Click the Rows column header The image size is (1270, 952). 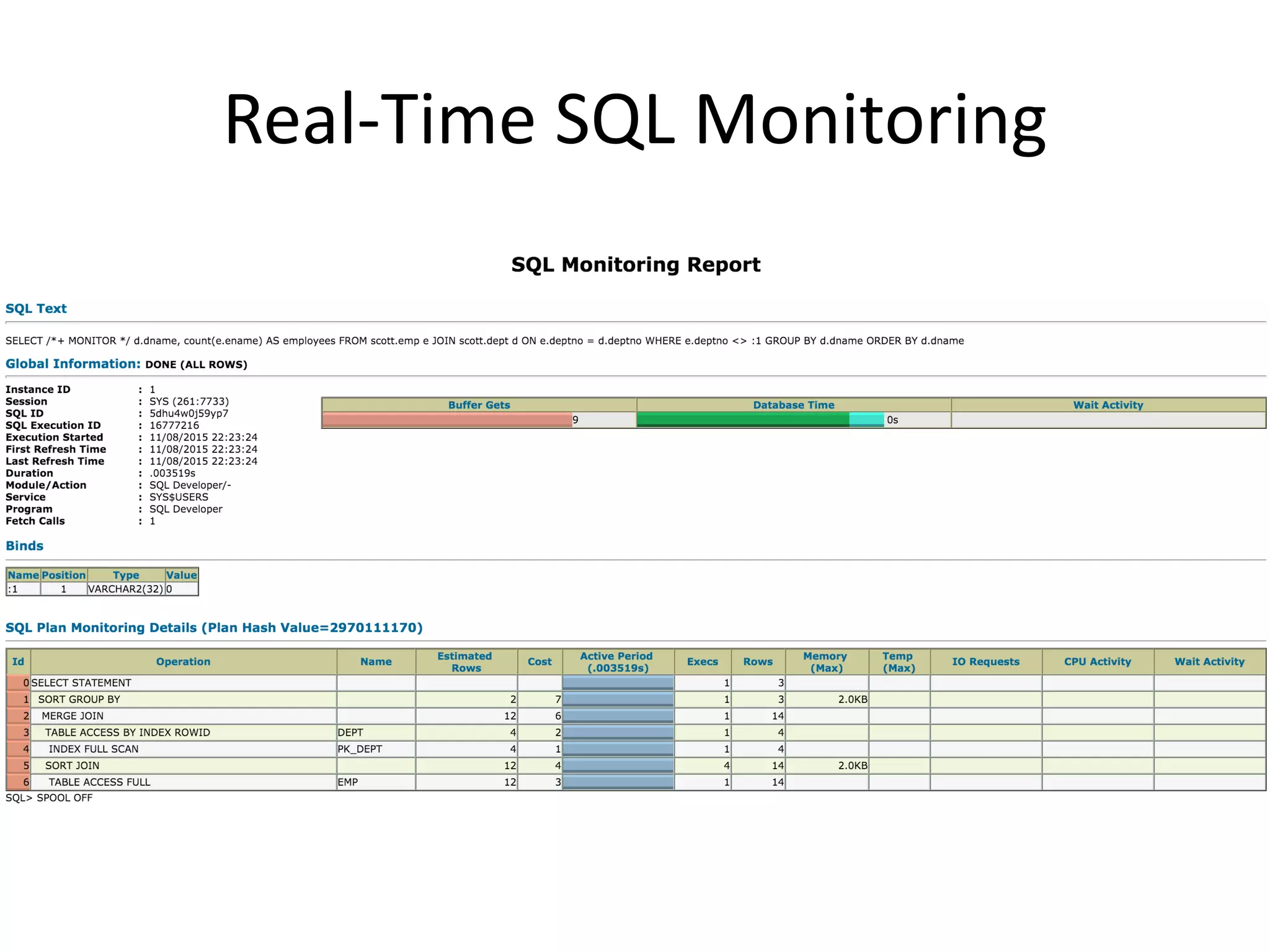point(758,662)
